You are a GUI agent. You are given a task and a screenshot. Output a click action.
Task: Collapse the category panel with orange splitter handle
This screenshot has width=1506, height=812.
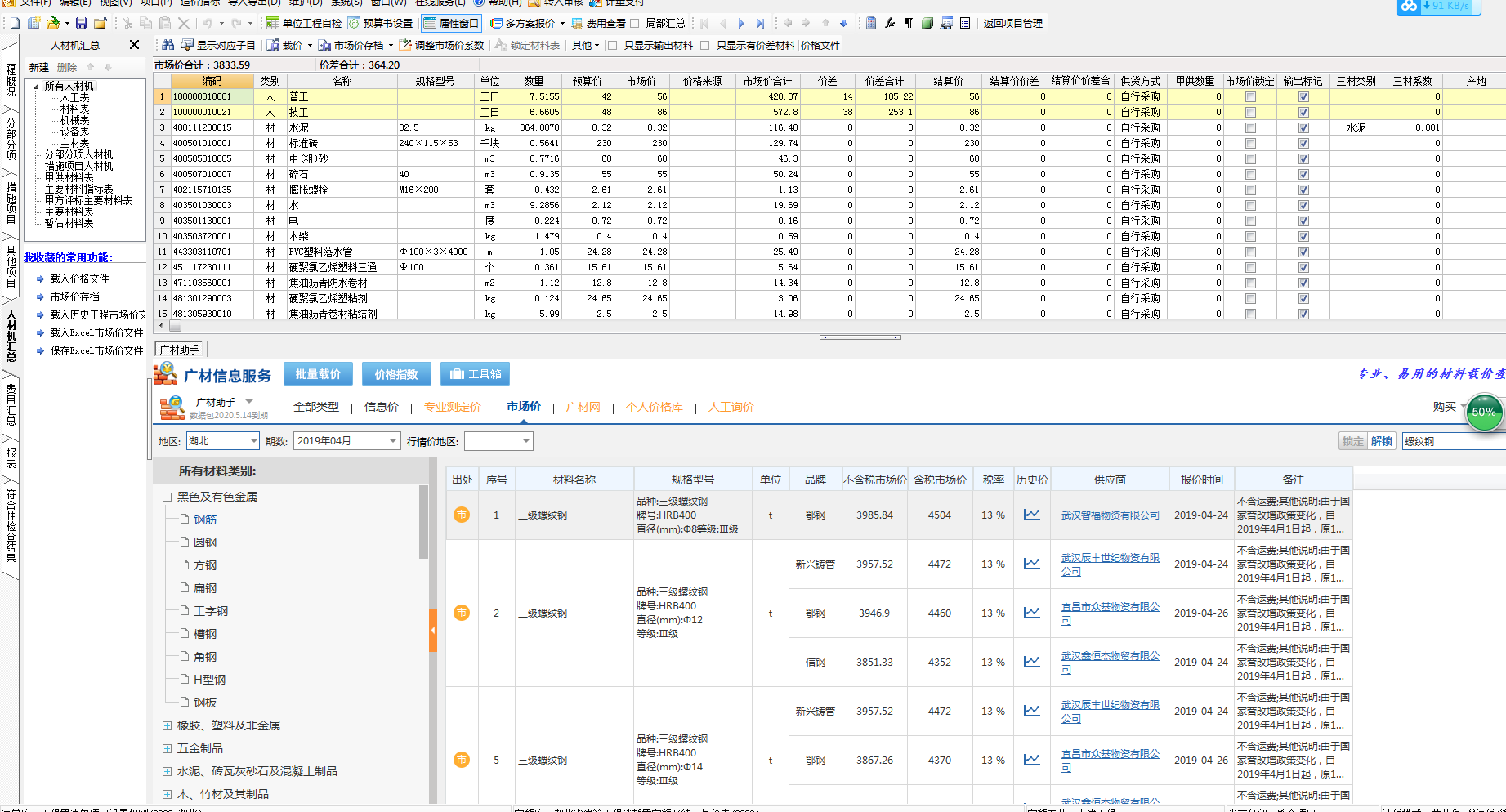[433, 630]
